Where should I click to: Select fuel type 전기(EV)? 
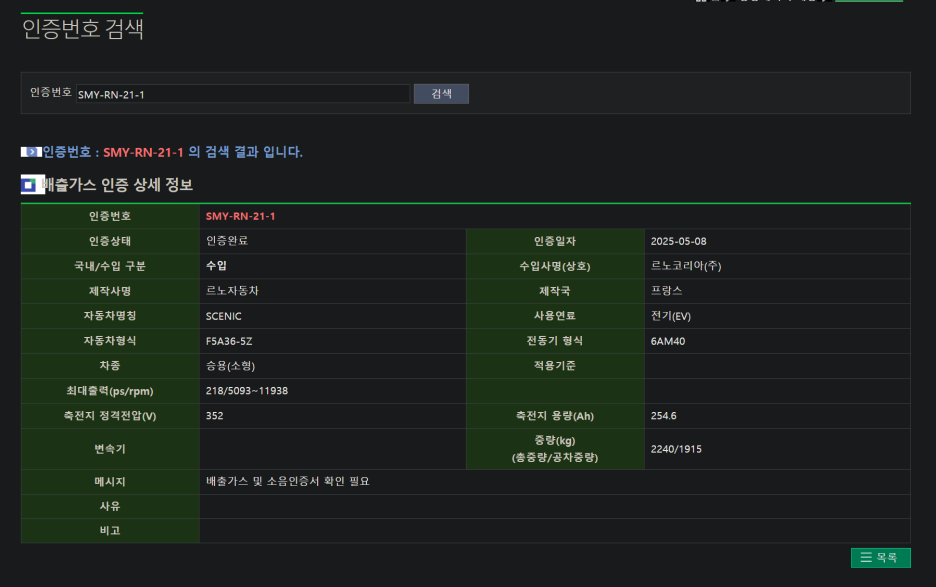670,316
